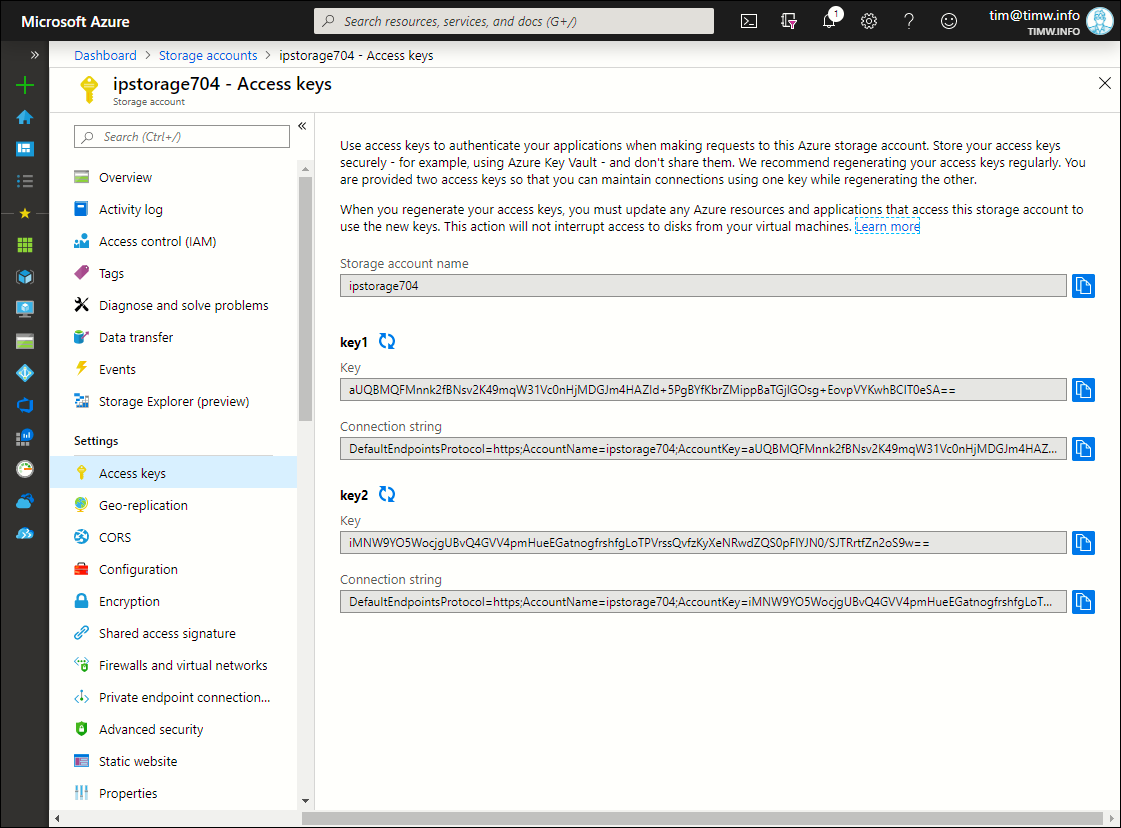Collapse the resource menu panel
This screenshot has width=1121, height=828.
tap(302, 126)
